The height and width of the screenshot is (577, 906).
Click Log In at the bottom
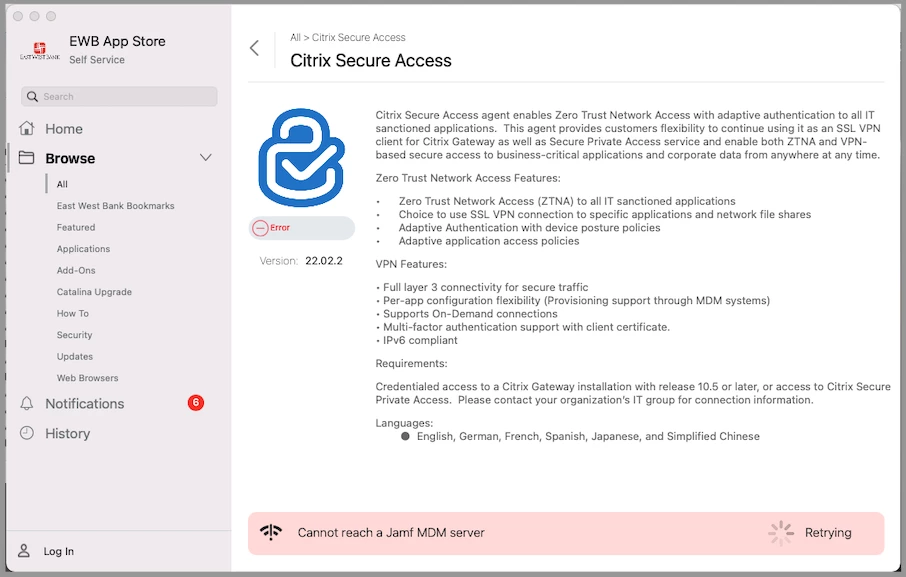[59, 551]
